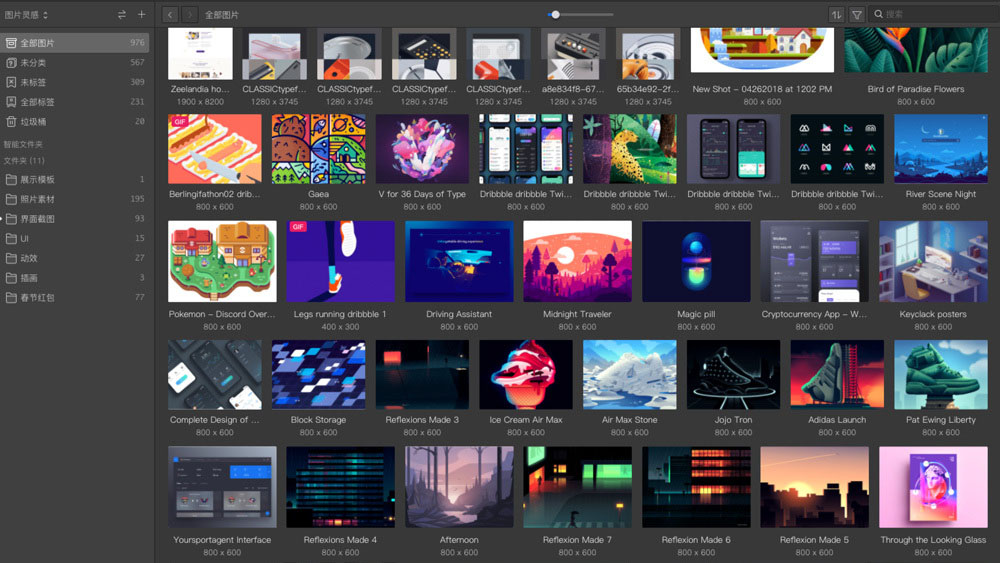1000x563 pixels.
Task: Click the 未分类 question-mark box icon
Action: (x=11, y=62)
